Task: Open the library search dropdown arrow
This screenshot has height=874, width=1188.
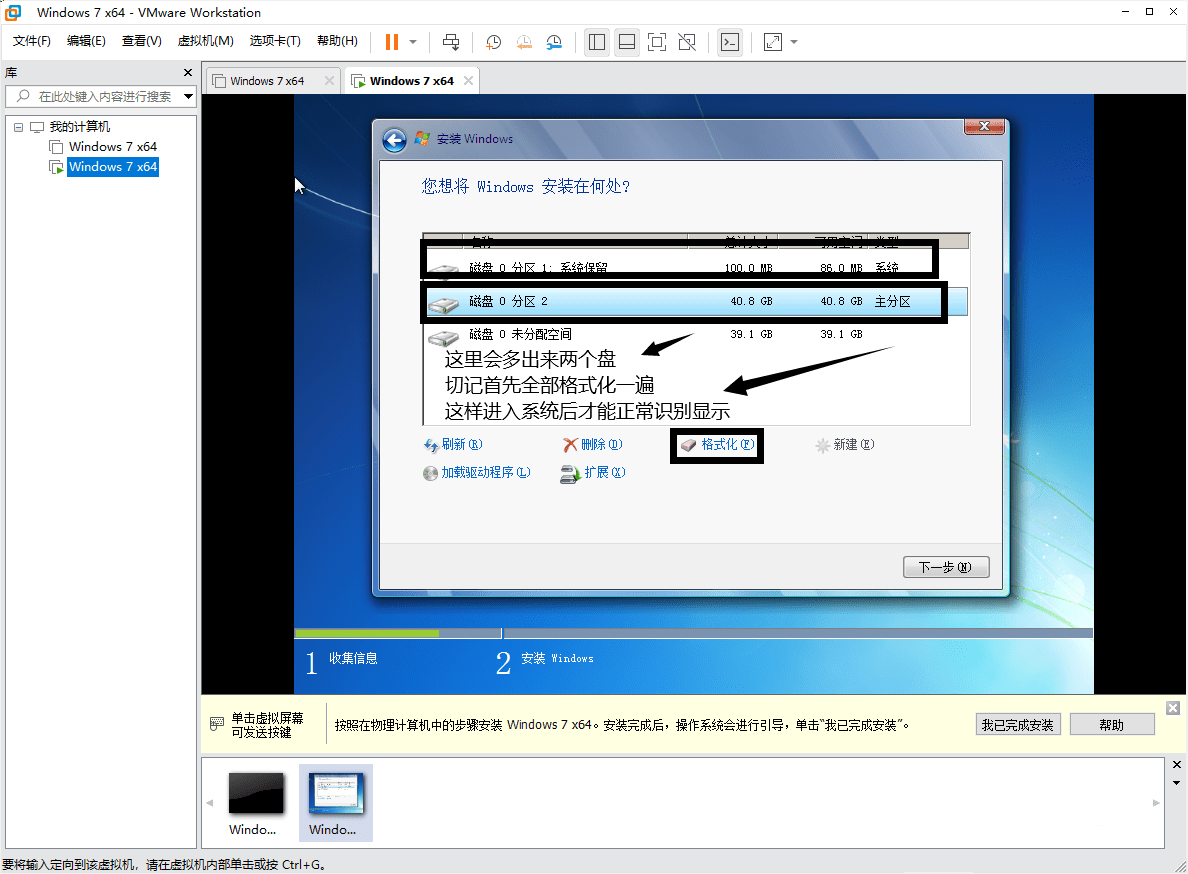Action: coord(189,96)
